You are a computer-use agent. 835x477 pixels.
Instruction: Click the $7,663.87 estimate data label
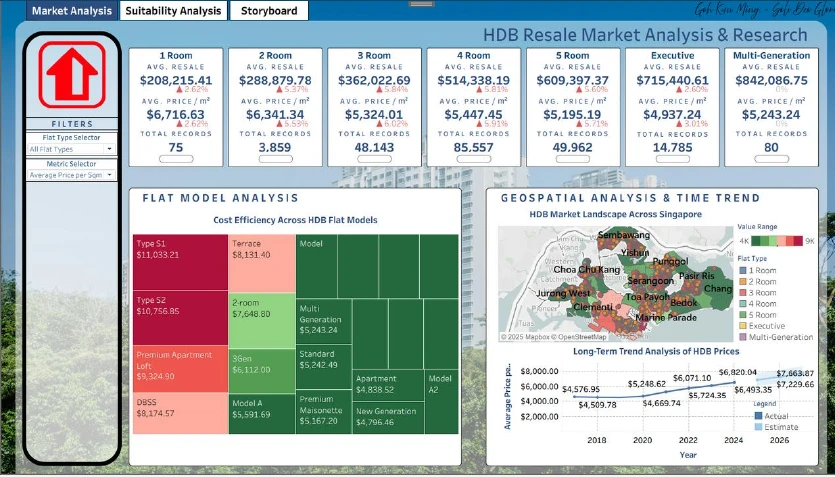pos(795,373)
